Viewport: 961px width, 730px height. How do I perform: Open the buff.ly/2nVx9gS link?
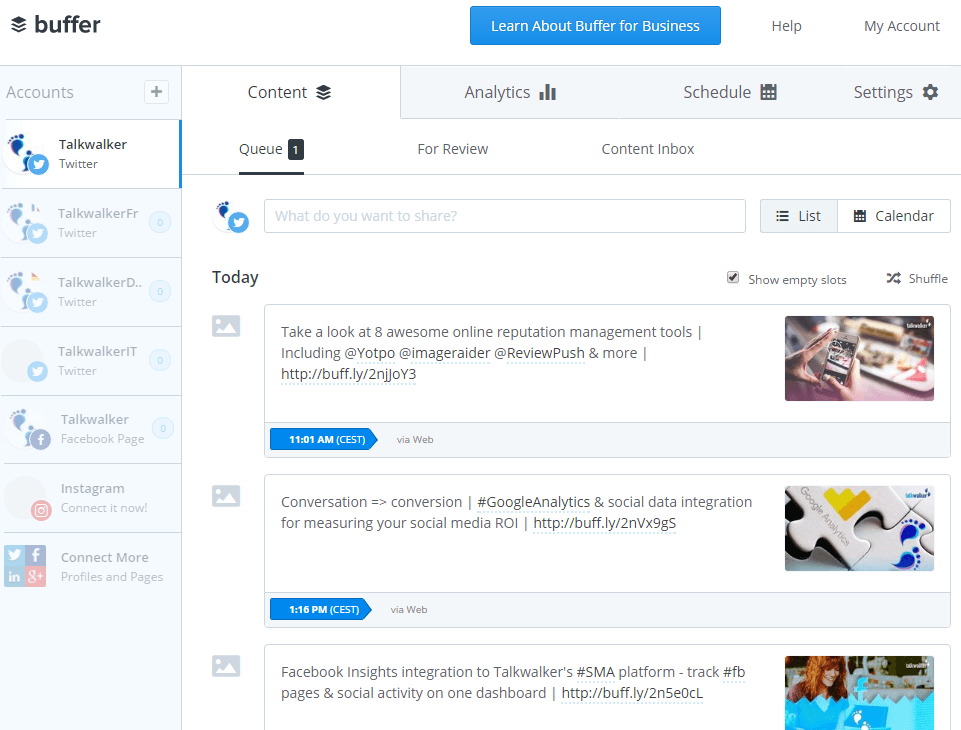pyautogui.click(x=604, y=523)
